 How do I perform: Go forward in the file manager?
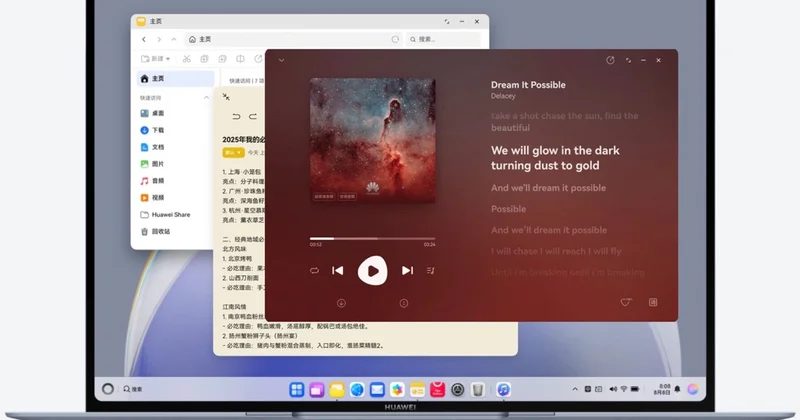click(159, 39)
